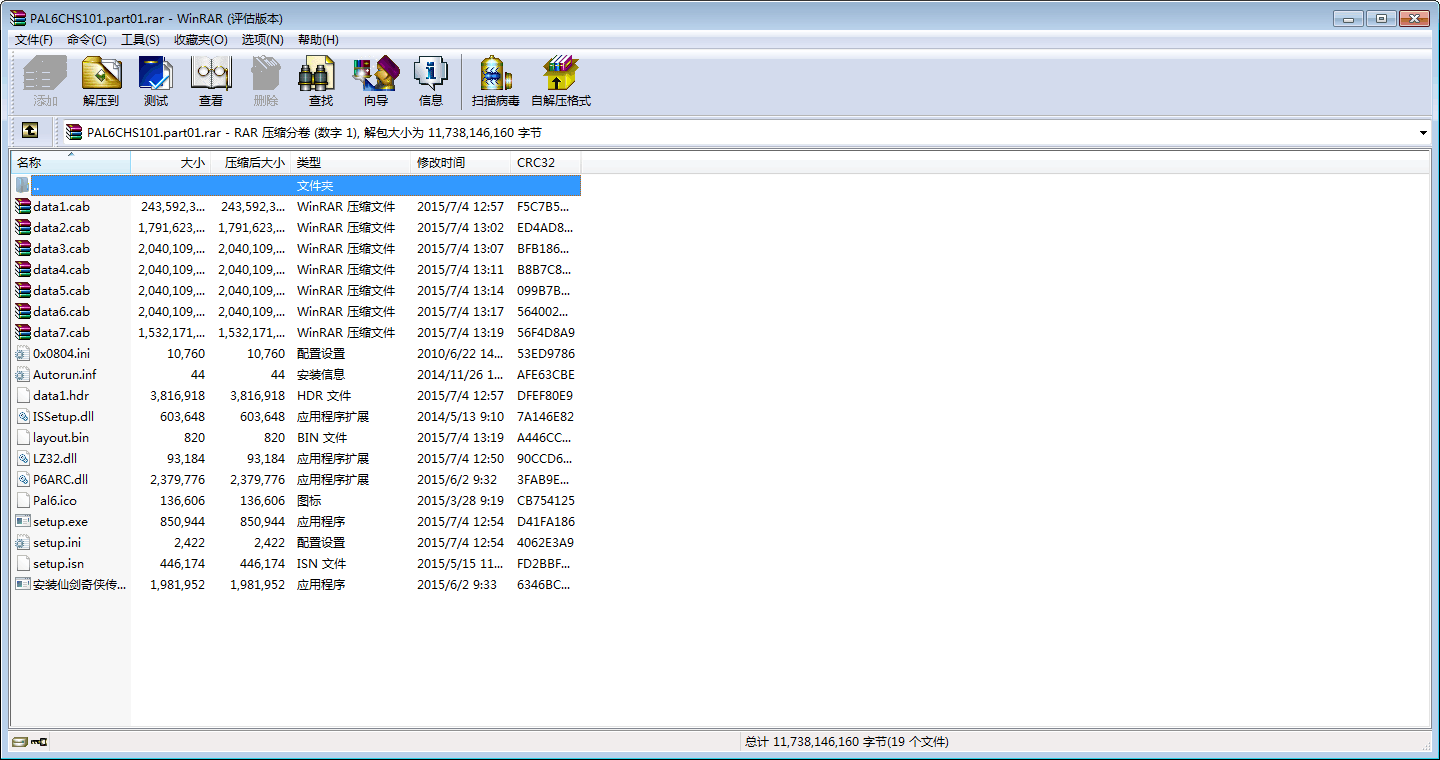Open the 帮助(H) menu
Viewport: 1440px width, 760px height.
coord(318,40)
